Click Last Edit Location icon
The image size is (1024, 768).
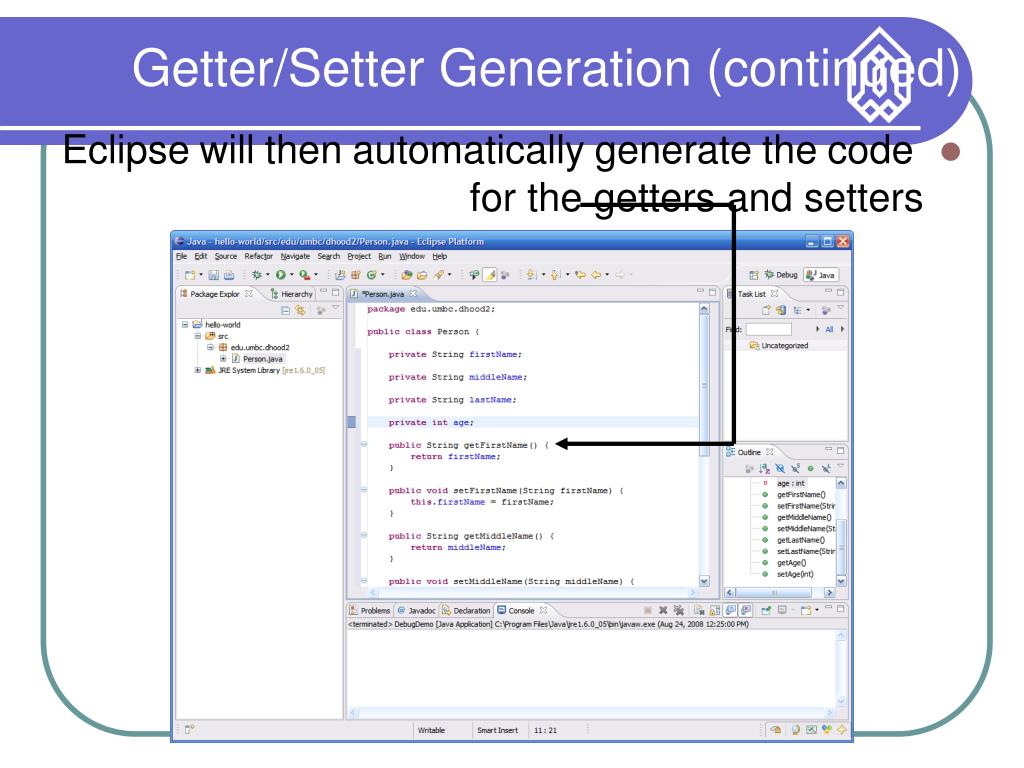[580, 275]
